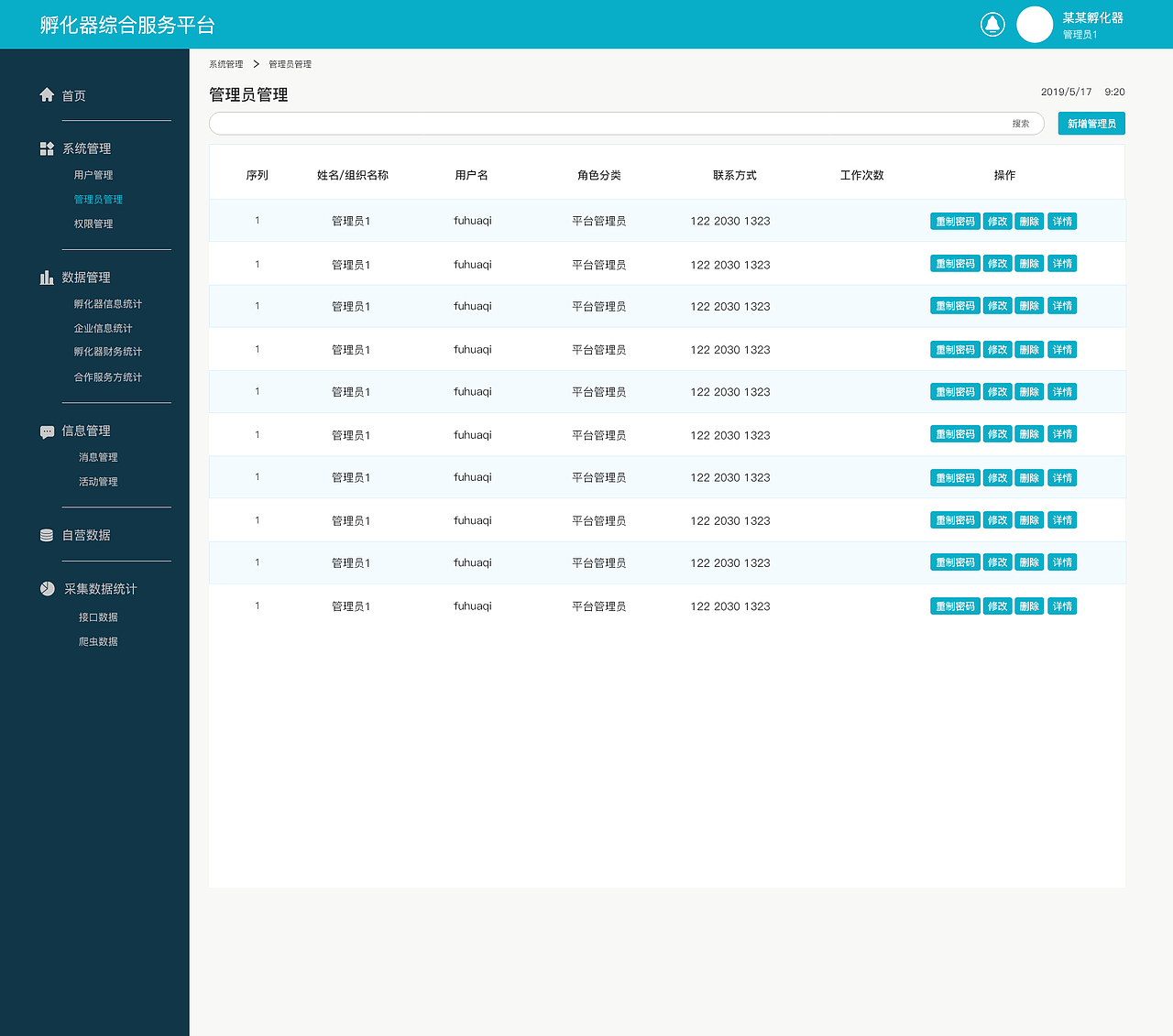1173x1036 pixels.
Task: Open 爬虫数据 in the sidebar
Action: 98,642
